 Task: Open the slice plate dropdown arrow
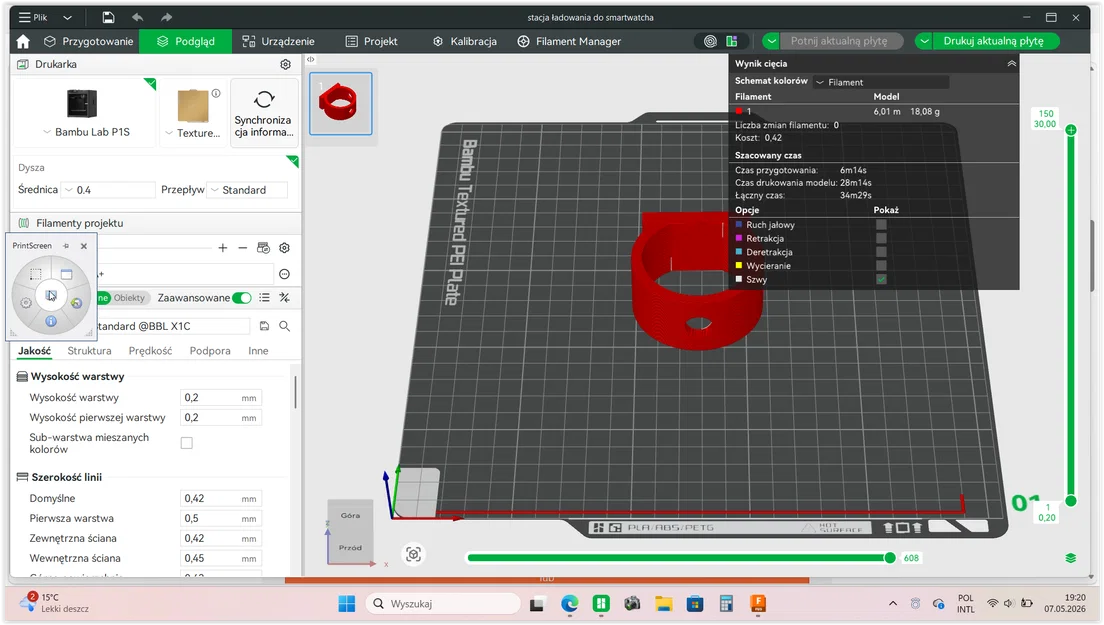tap(771, 42)
